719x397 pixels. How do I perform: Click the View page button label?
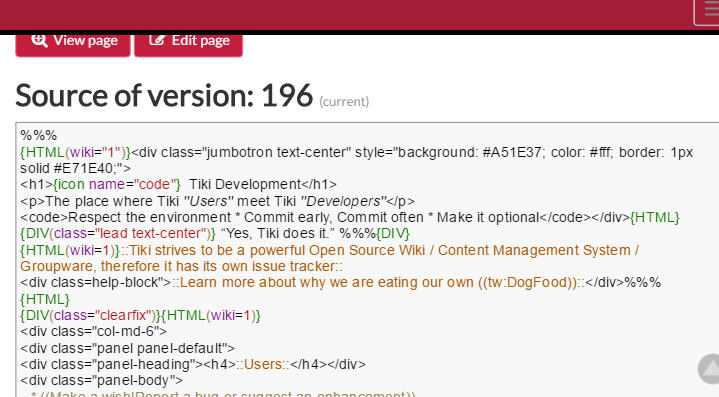pyautogui.click(x=85, y=41)
